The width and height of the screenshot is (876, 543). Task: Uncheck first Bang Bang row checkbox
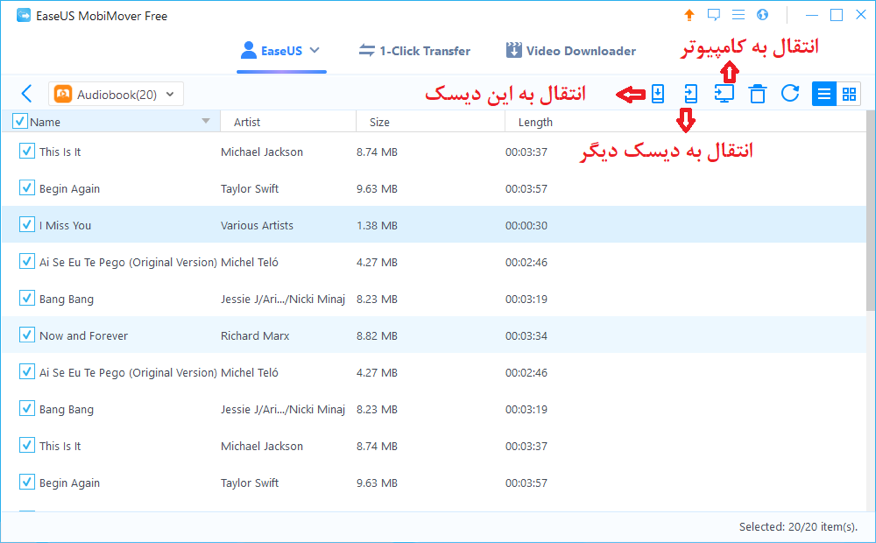point(27,298)
